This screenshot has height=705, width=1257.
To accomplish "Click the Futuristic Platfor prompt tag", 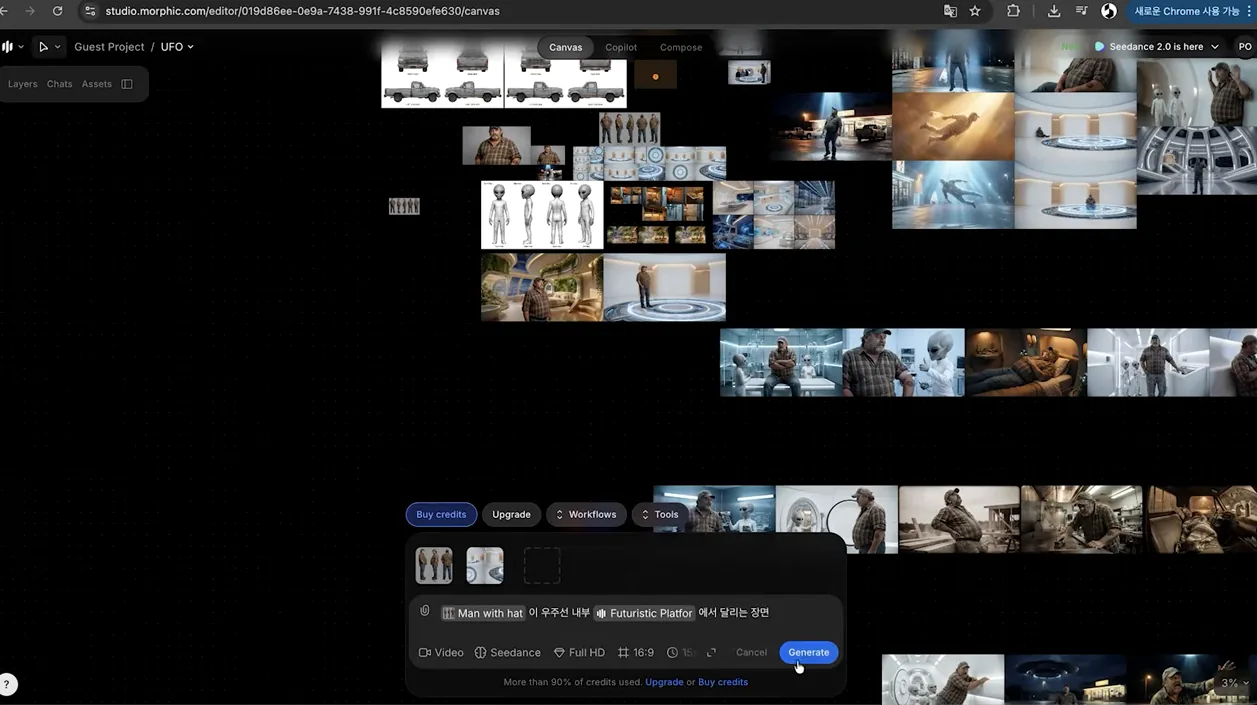I will click(645, 613).
